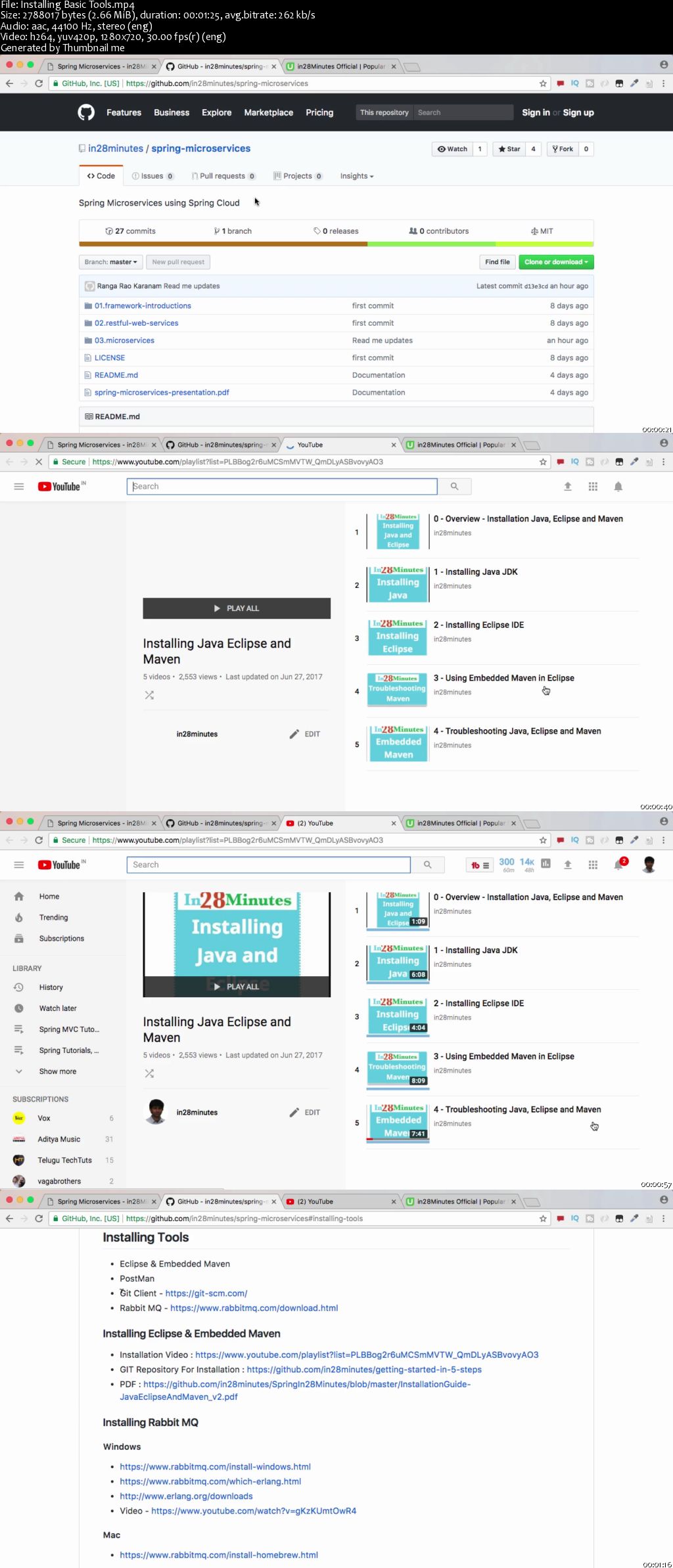Fork the spring-microservices repository
This screenshot has width=673, height=1568.
click(x=563, y=149)
